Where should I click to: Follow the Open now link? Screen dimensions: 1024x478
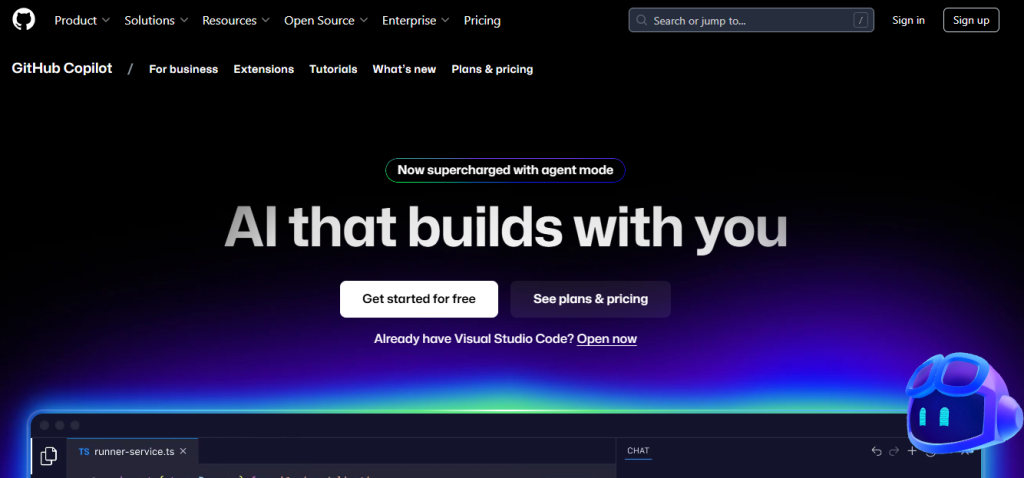[x=607, y=339]
